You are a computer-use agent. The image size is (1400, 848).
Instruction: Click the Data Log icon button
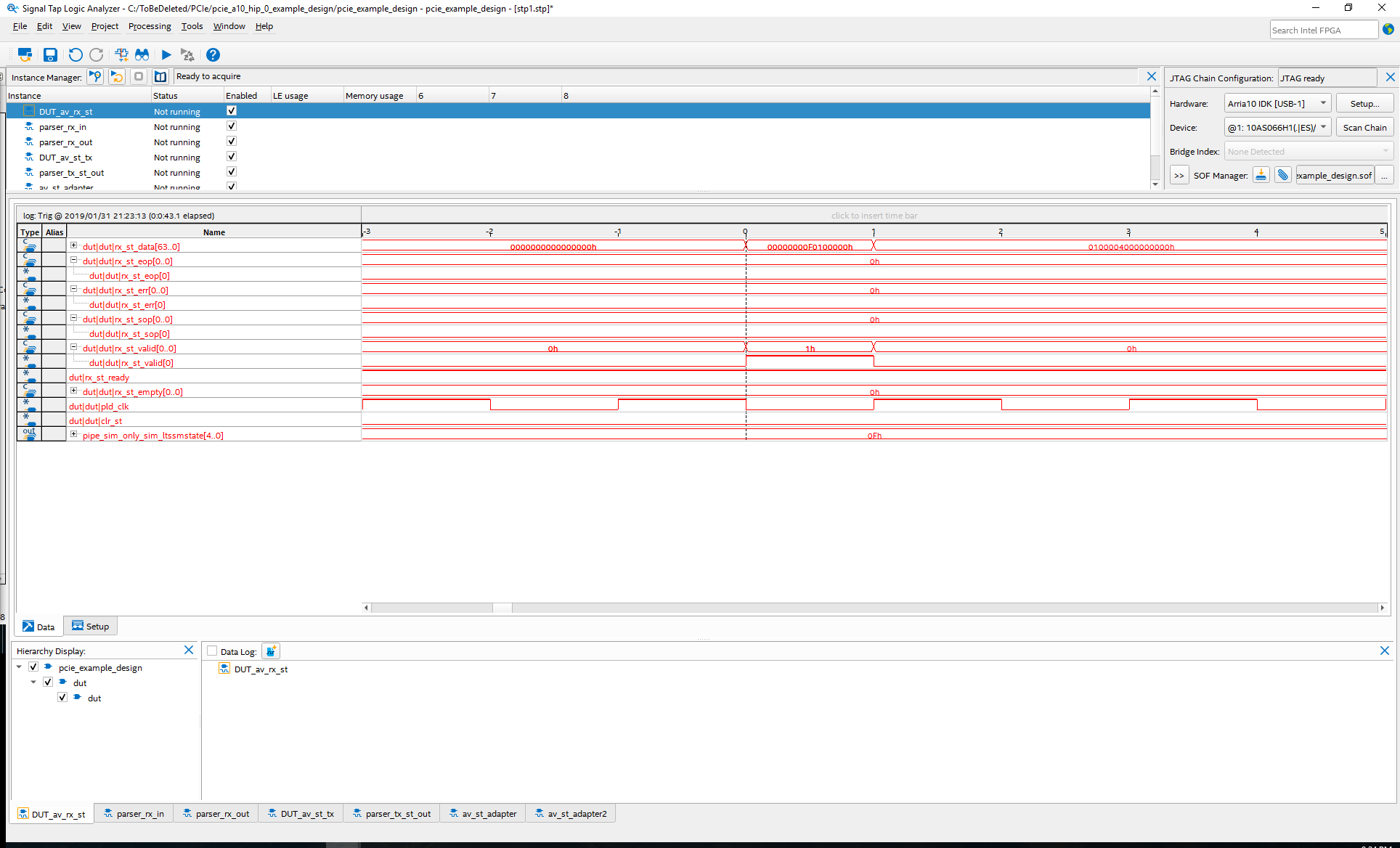(x=271, y=651)
